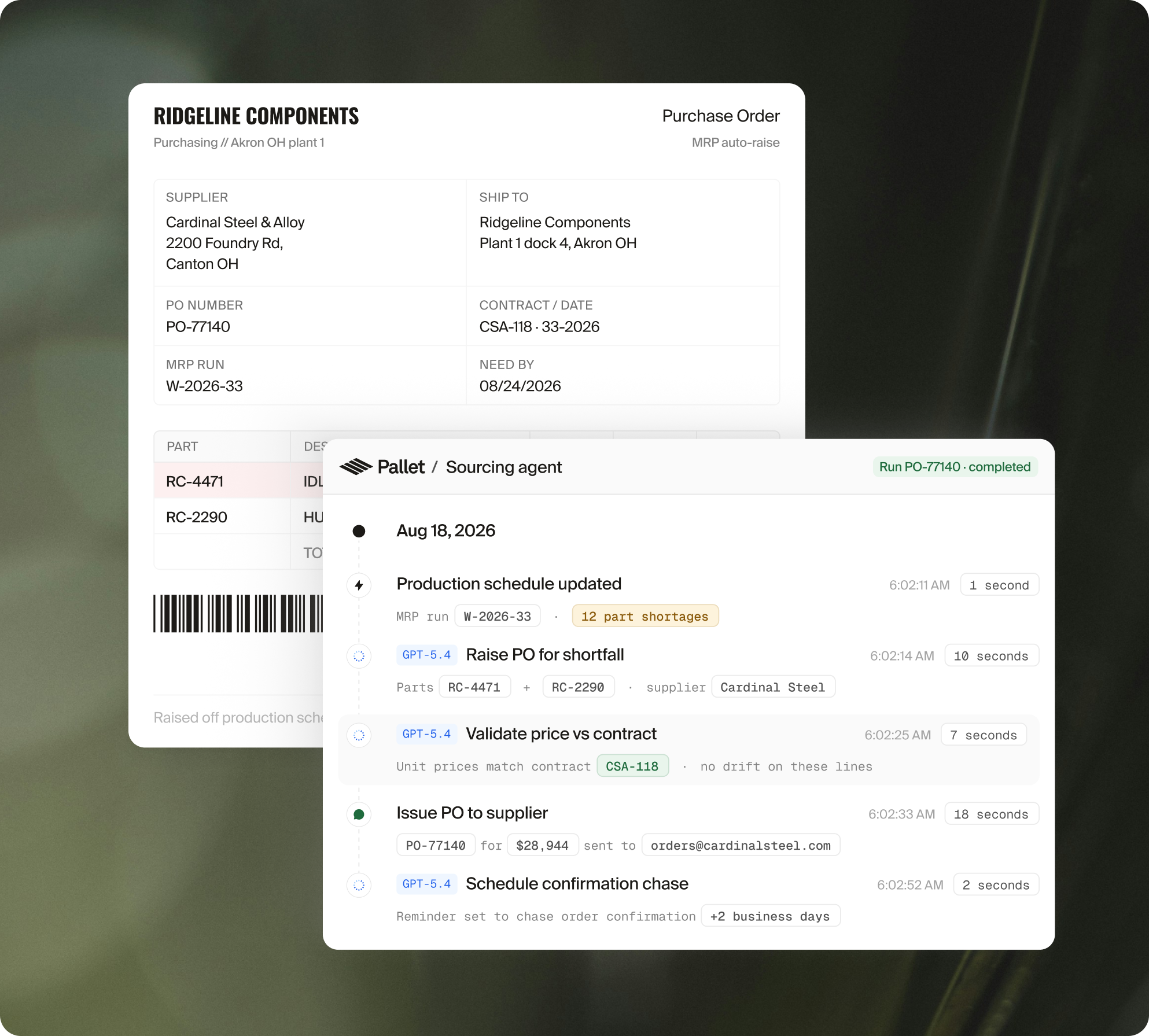Click the Cardinal Steel & Alloy supplier name
Screen dimensions: 1149x1036
[235, 222]
